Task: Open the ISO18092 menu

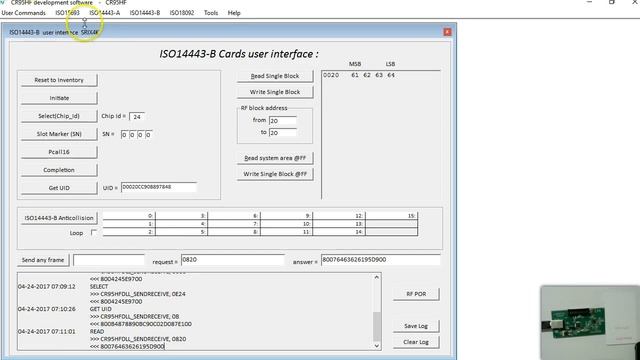Action: point(182,13)
